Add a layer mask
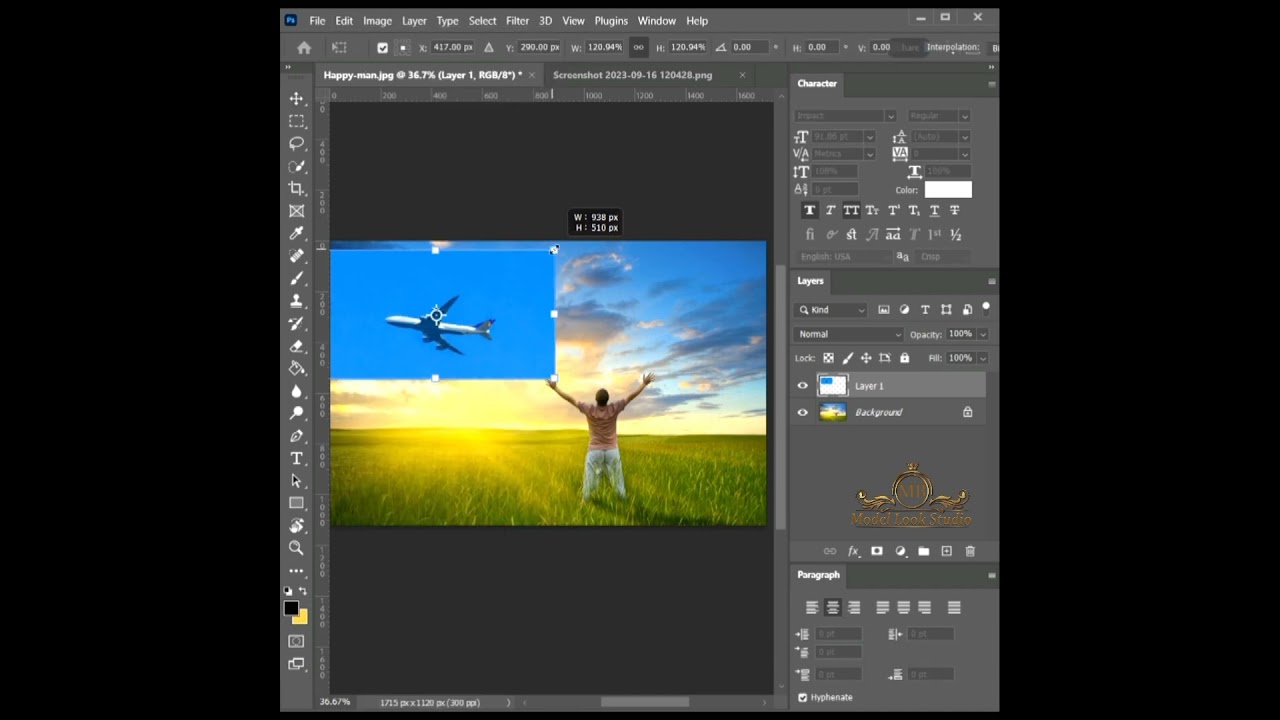This screenshot has height=720, width=1280. point(877,551)
